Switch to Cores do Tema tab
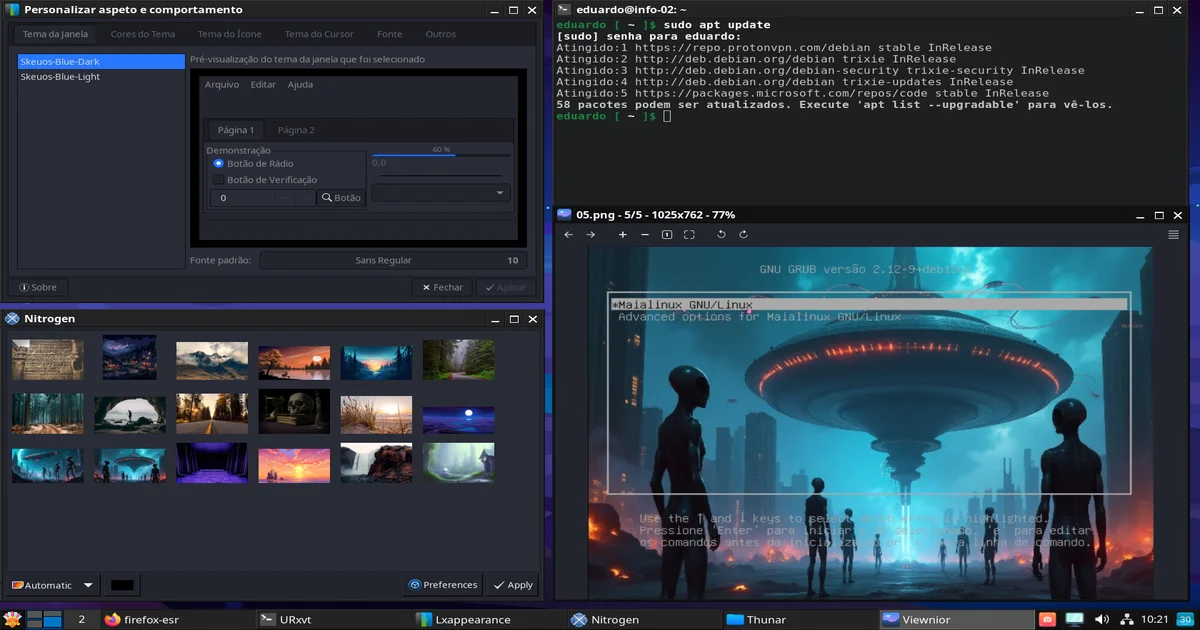 [x=142, y=34]
